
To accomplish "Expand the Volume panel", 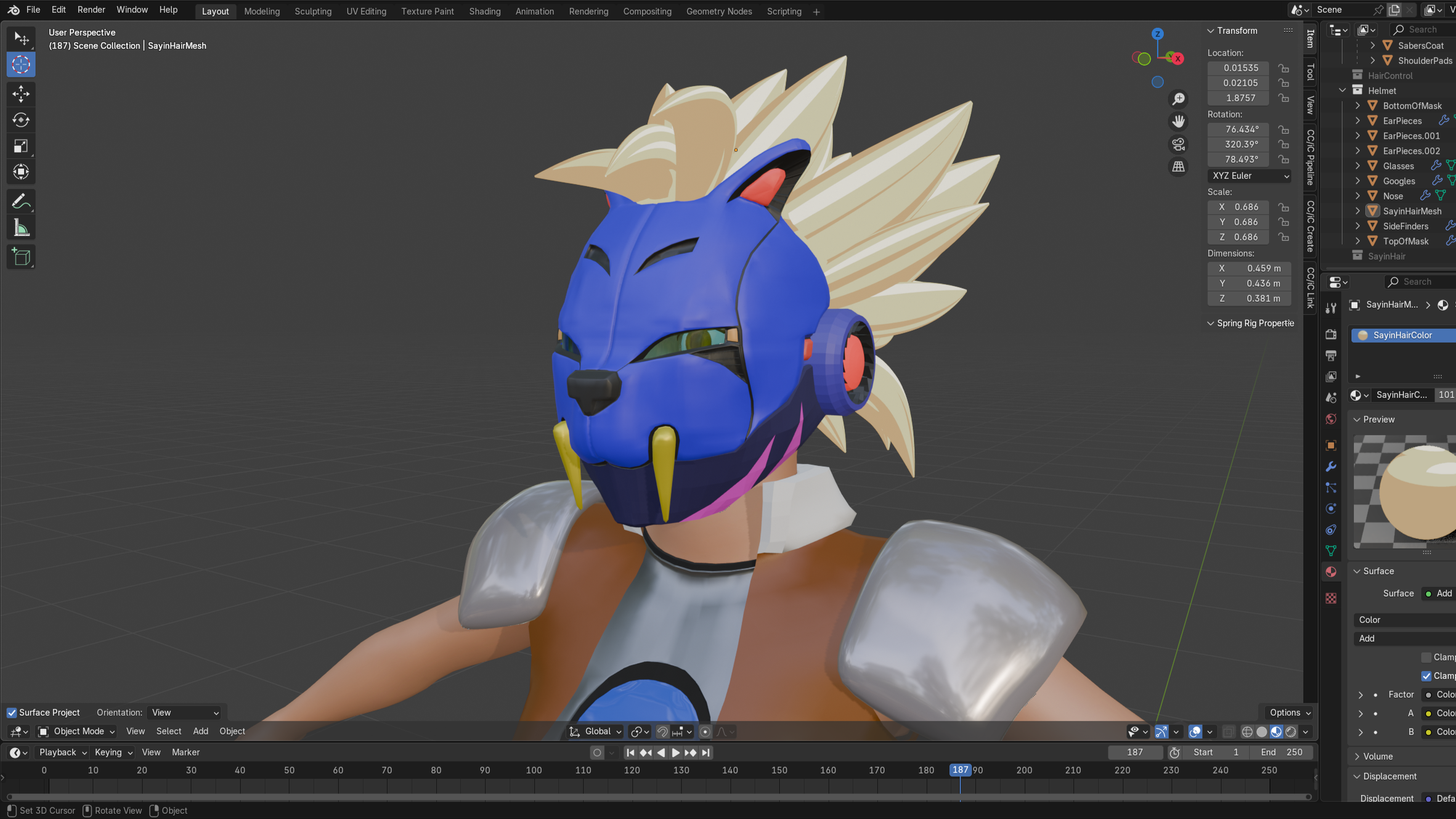I will coord(1378,756).
